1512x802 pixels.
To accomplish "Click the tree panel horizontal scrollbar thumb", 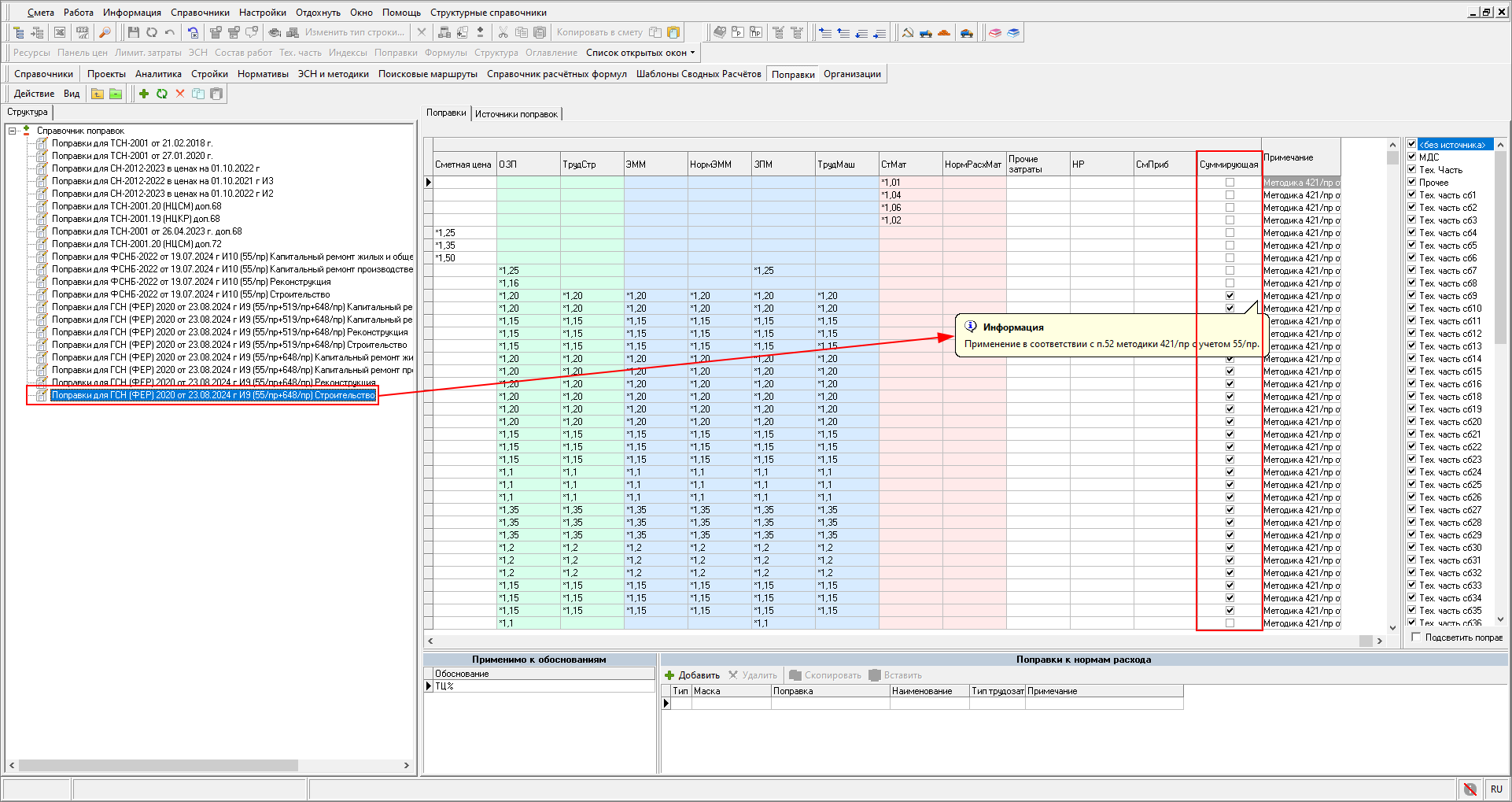I will point(158,766).
